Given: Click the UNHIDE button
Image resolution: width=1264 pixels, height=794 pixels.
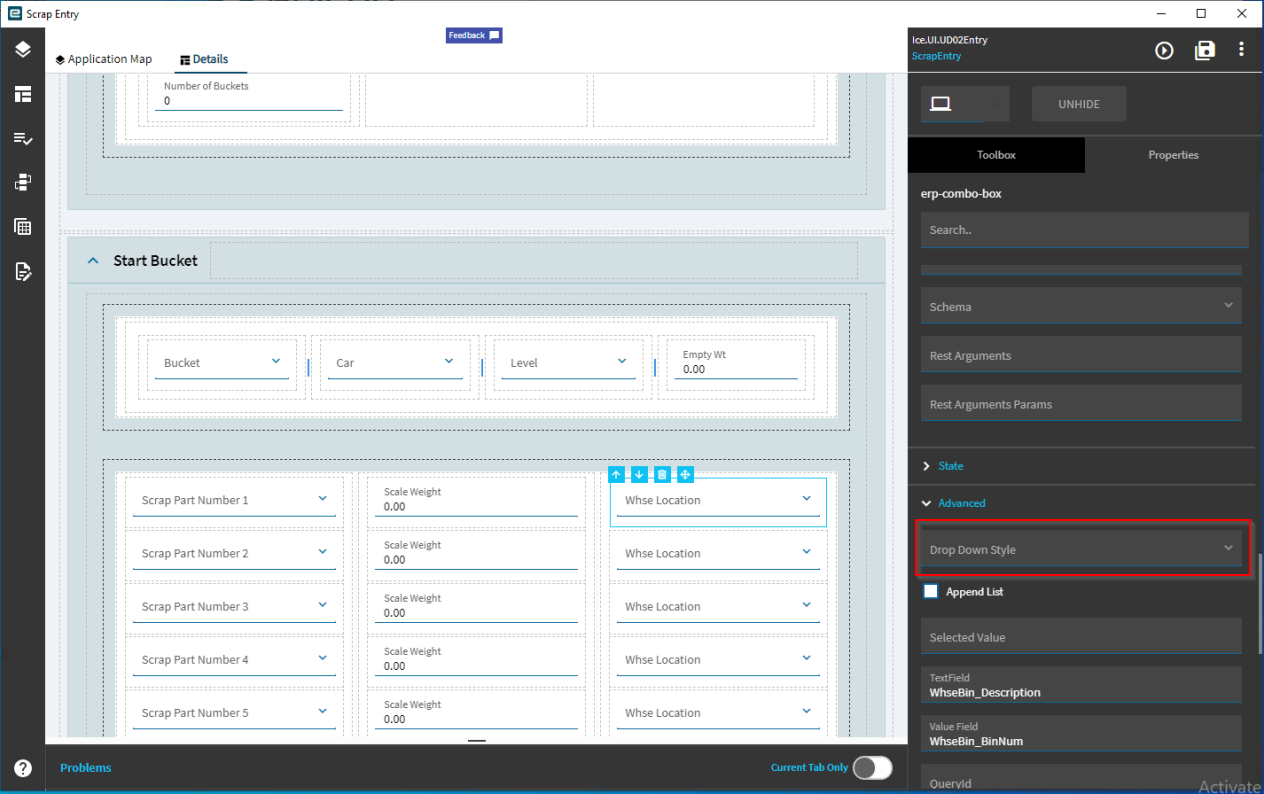Looking at the screenshot, I should click(1079, 104).
